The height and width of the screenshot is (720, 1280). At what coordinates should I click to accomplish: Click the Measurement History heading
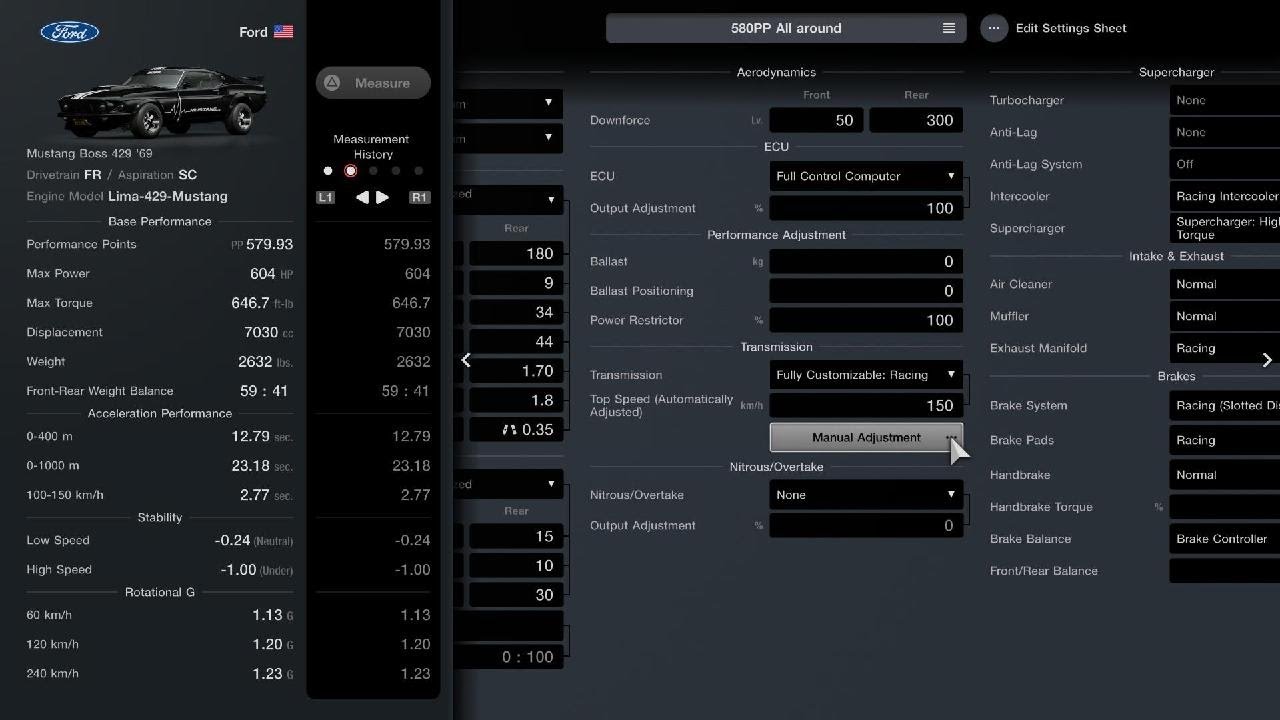(371, 147)
